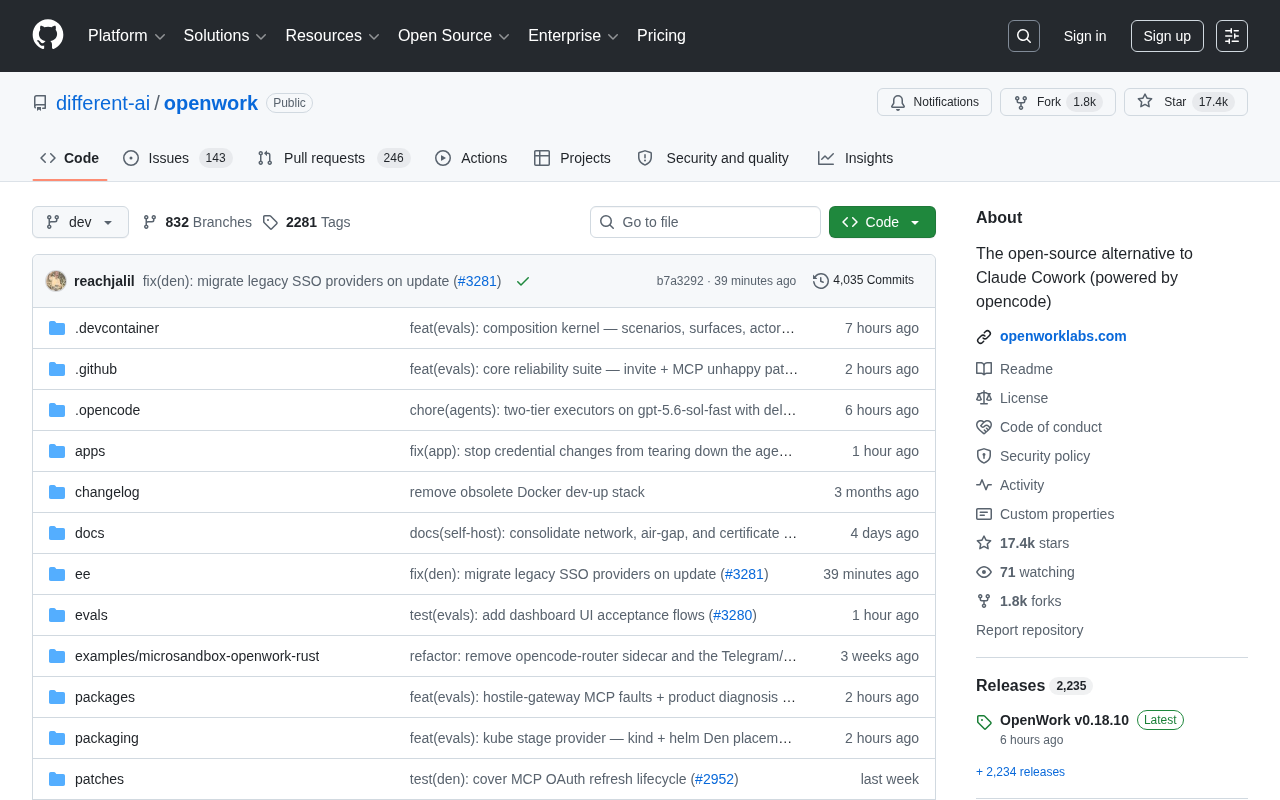
Task: Click the pulse icon next to Activity
Action: [984, 485]
